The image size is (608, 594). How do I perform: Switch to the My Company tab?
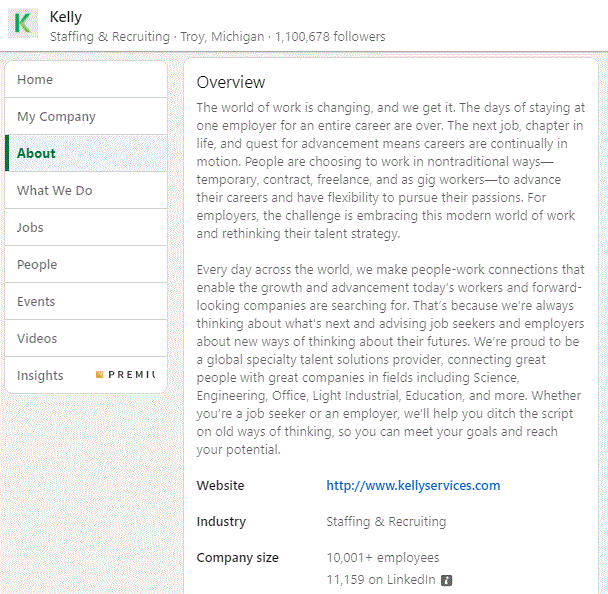tap(56, 117)
